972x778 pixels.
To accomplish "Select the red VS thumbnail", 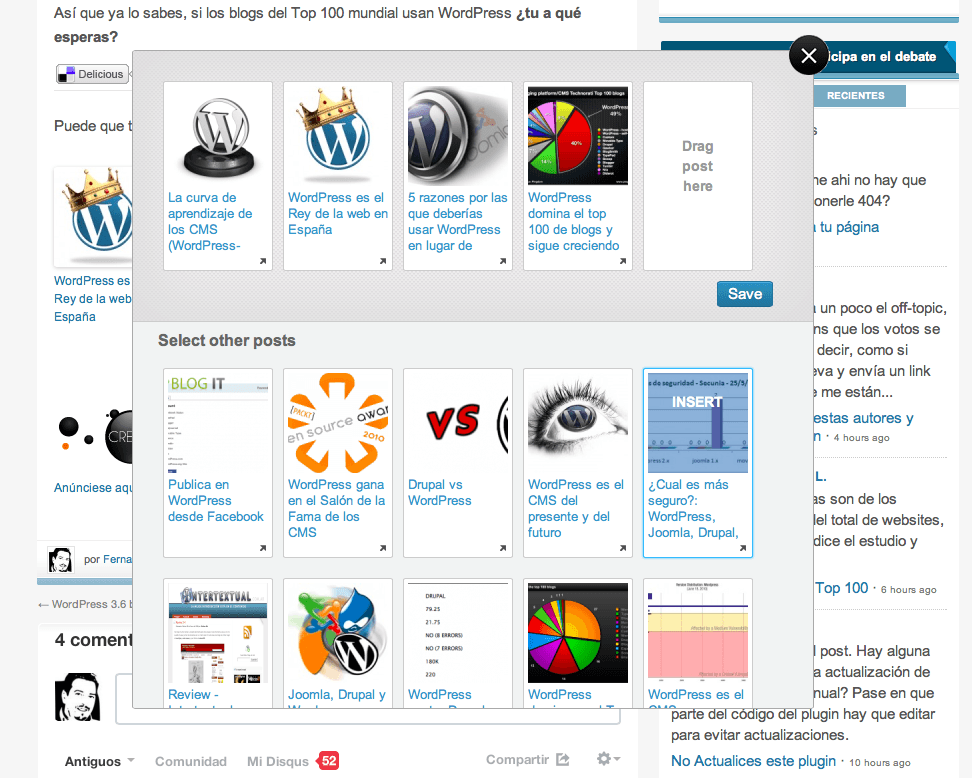I will coord(458,423).
